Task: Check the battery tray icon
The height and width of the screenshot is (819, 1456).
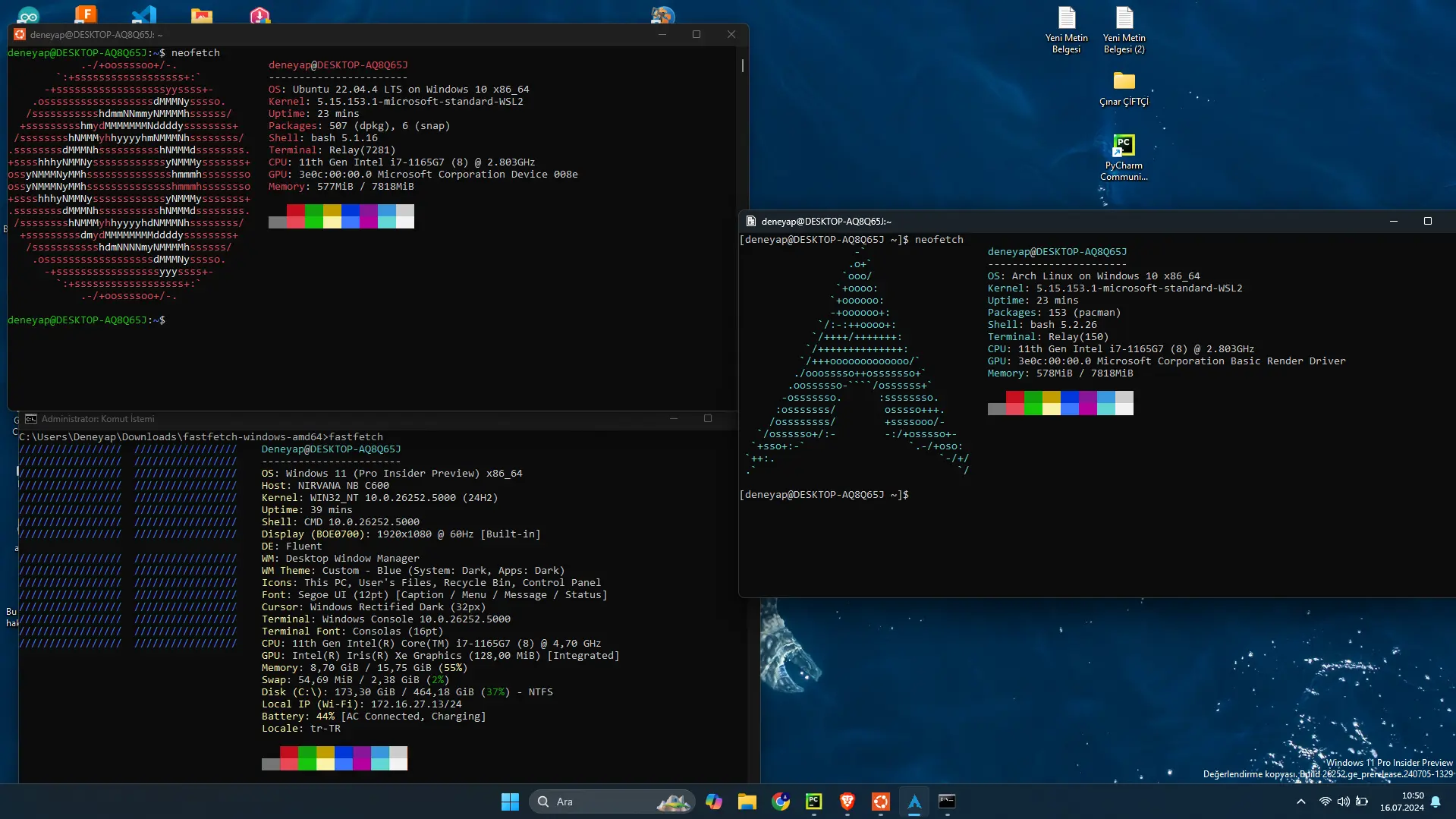Action: [1362, 802]
